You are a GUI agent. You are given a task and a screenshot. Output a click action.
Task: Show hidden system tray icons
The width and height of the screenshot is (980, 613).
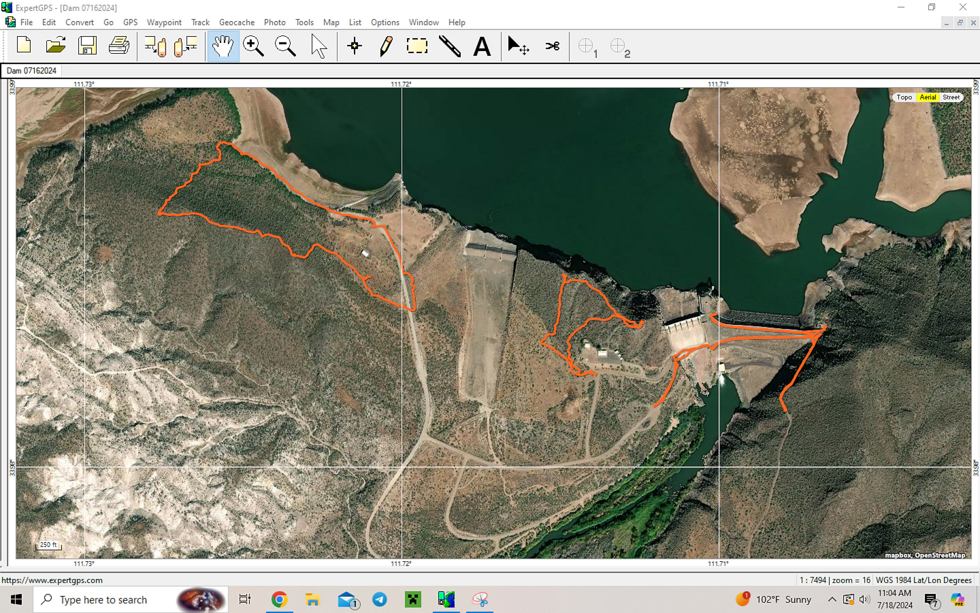831,600
